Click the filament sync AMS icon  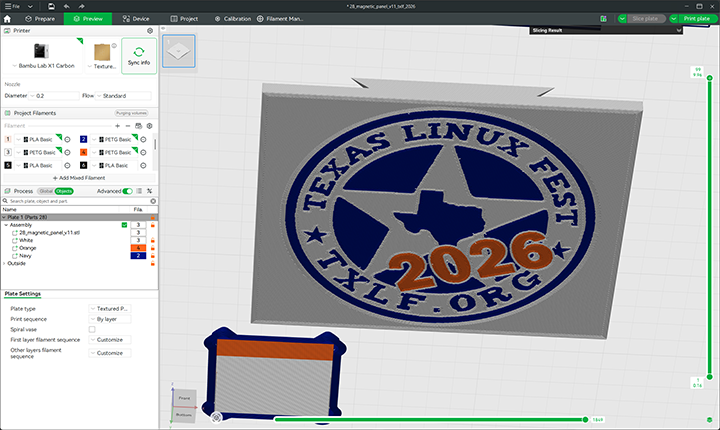click(x=138, y=126)
